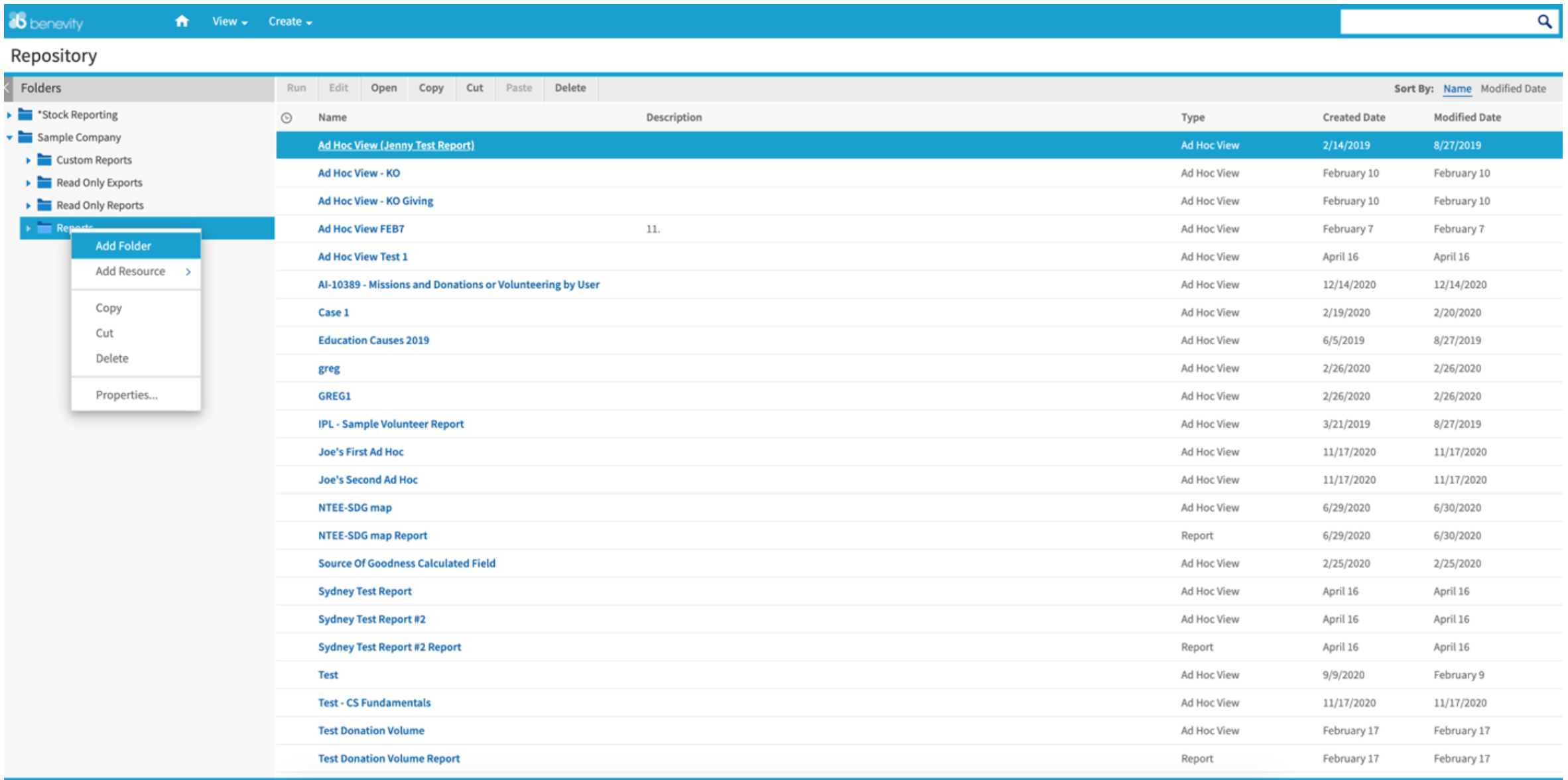The height and width of the screenshot is (780, 1568).
Task: Click the home icon in the top bar
Action: 182,21
